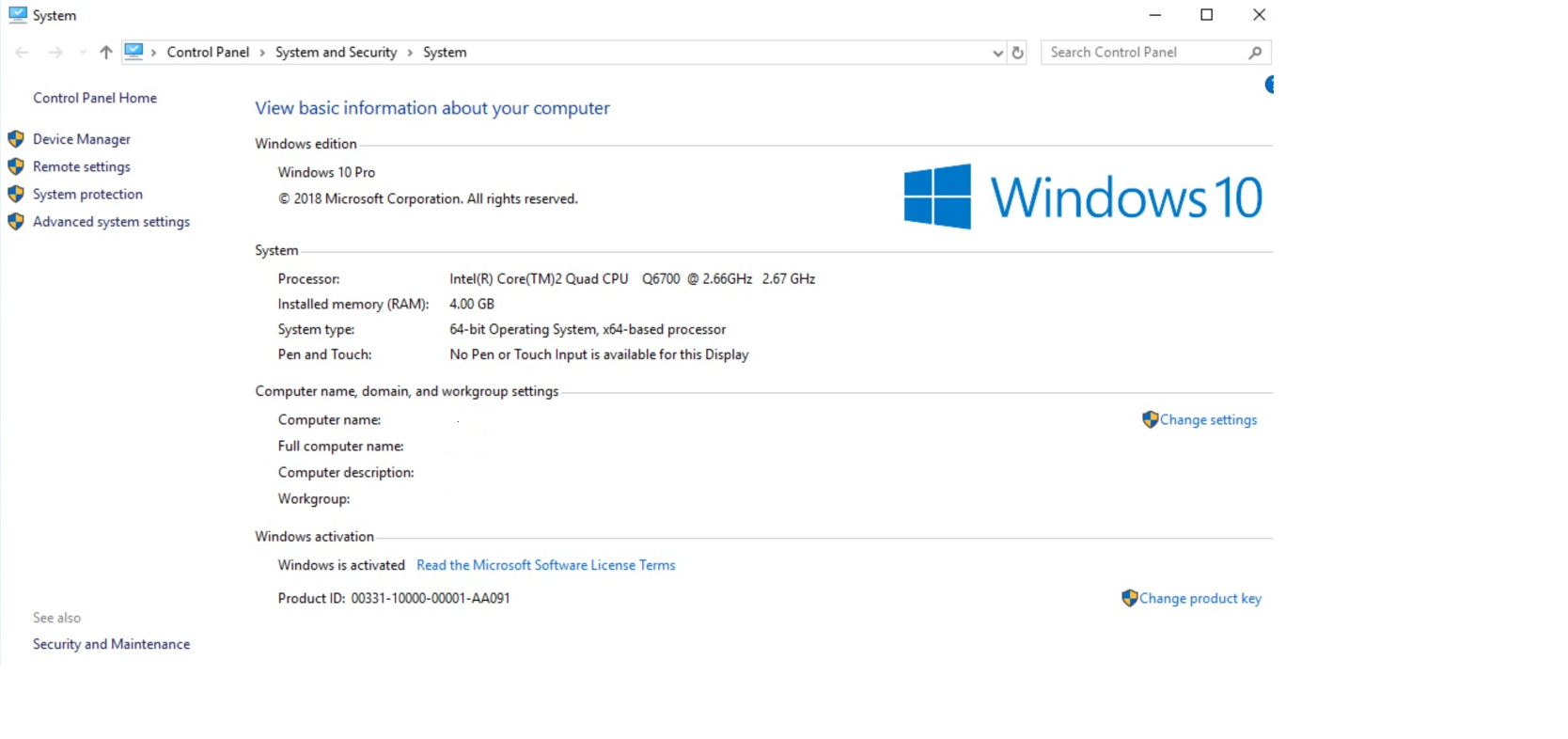Open the recent locations dropdown arrow
1568x739 pixels.
click(83, 53)
